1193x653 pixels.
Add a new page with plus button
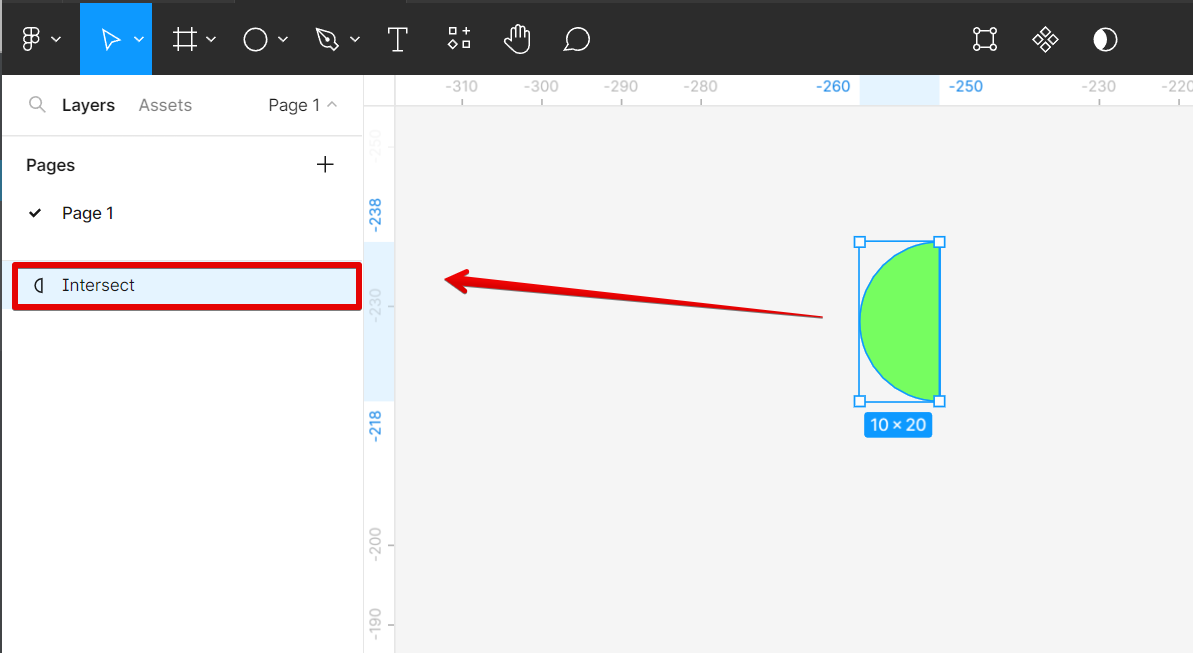click(325, 165)
